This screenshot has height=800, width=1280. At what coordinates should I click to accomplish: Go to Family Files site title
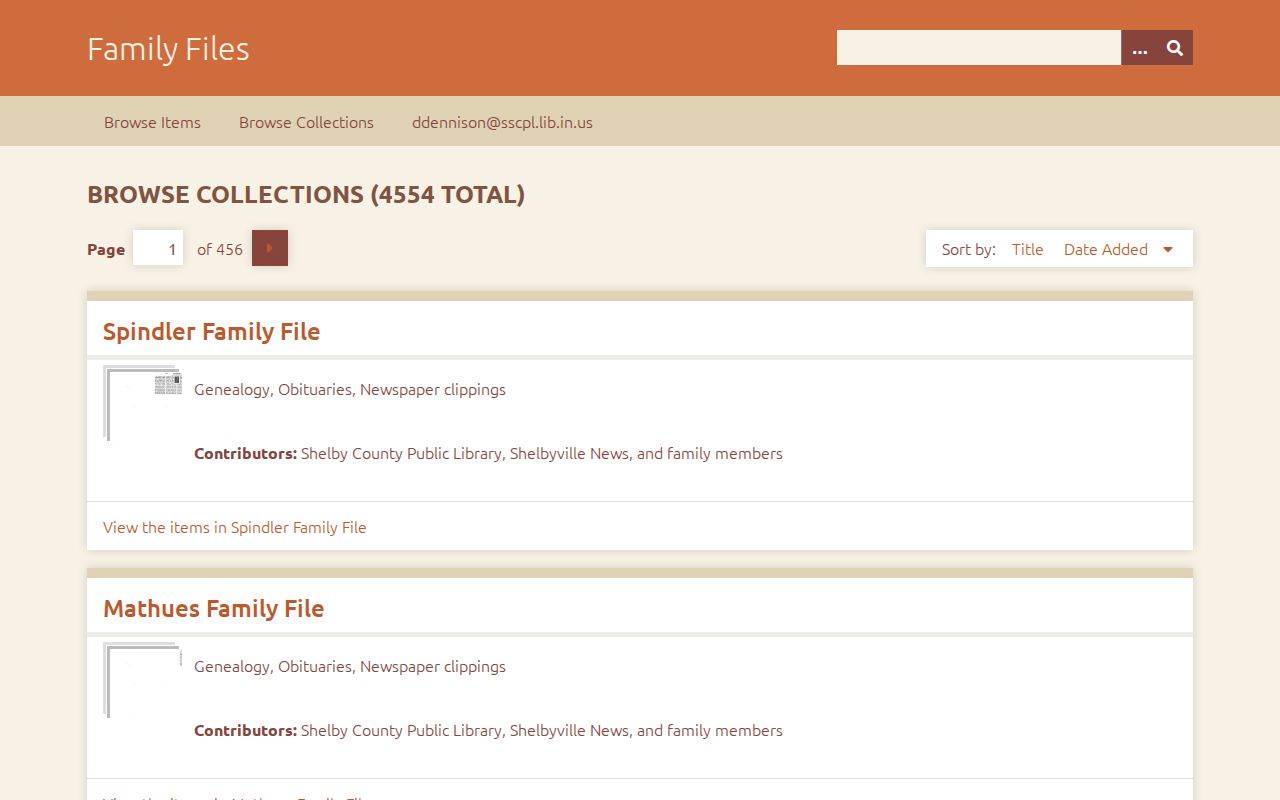coord(168,48)
